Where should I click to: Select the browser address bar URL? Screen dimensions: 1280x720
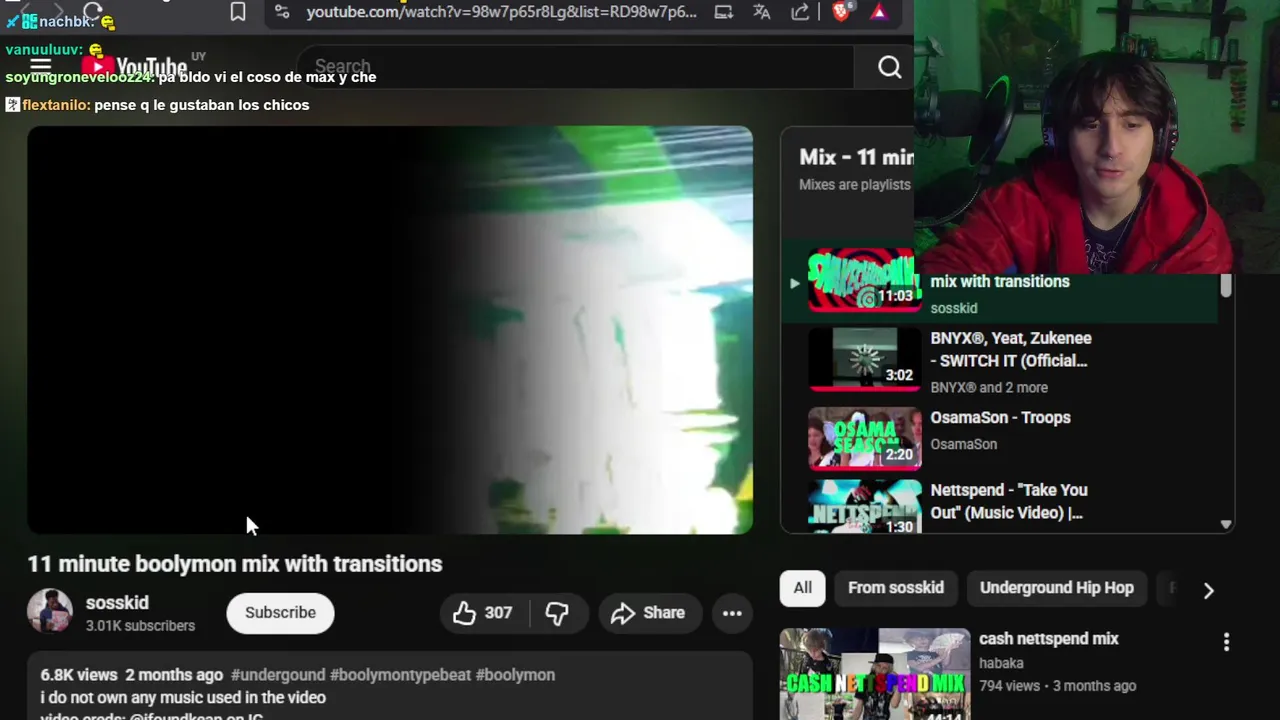coord(501,12)
